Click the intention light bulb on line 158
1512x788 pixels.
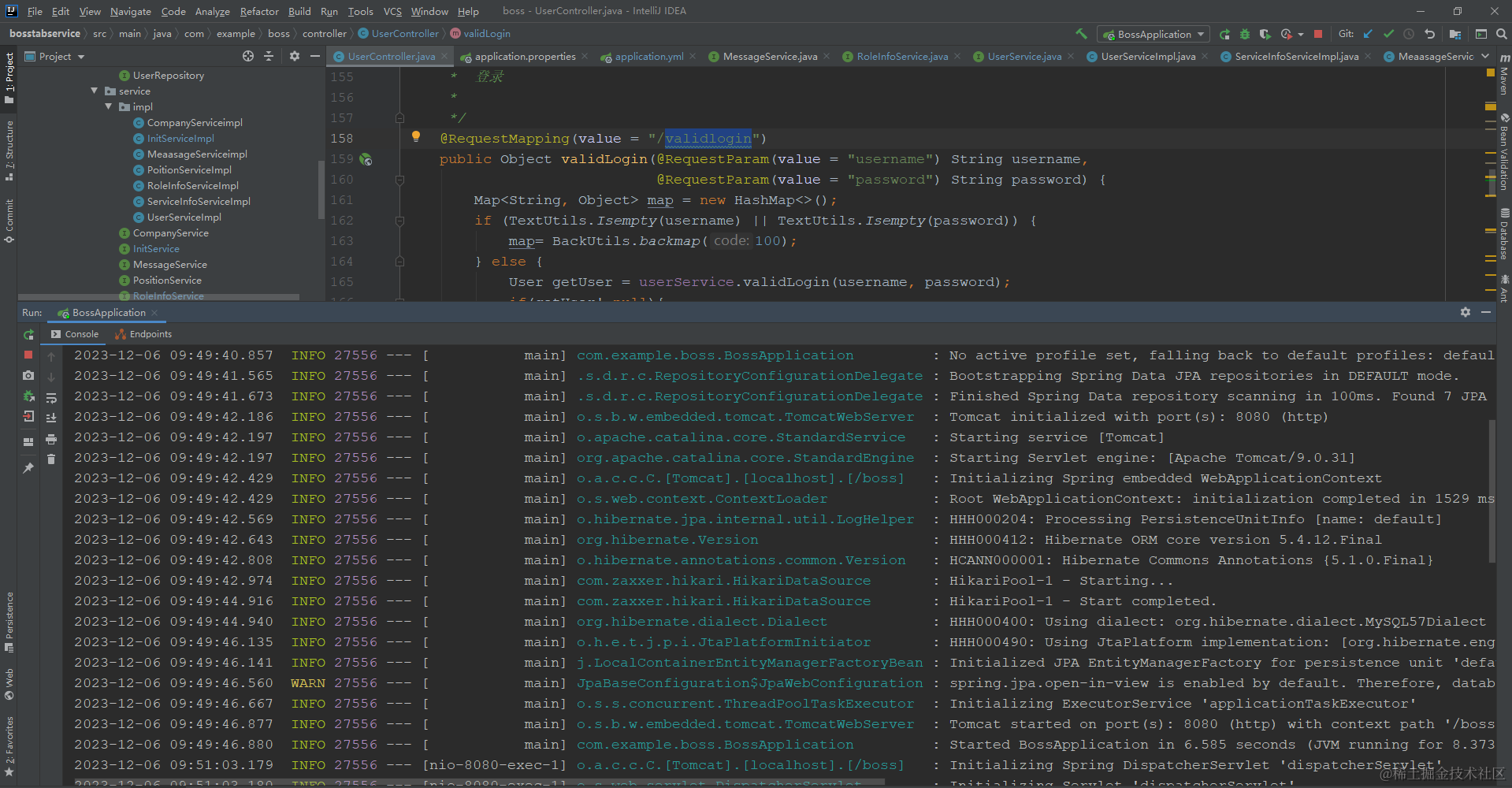coord(416,137)
